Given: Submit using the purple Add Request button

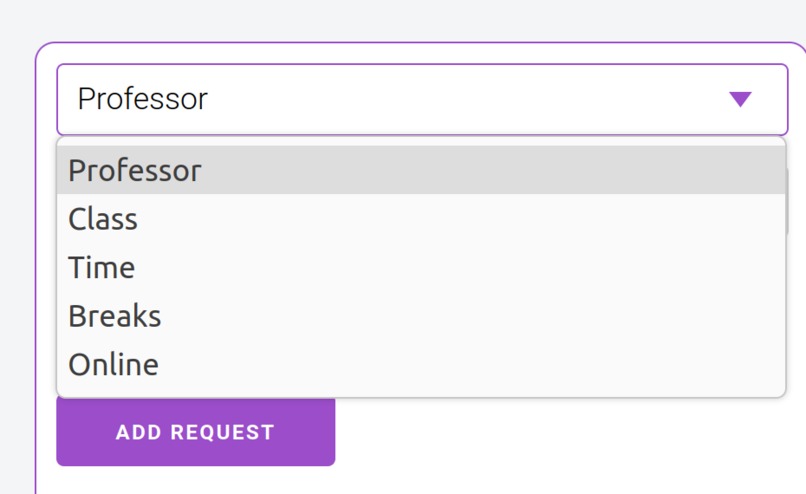Looking at the screenshot, I should pos(195,432).
